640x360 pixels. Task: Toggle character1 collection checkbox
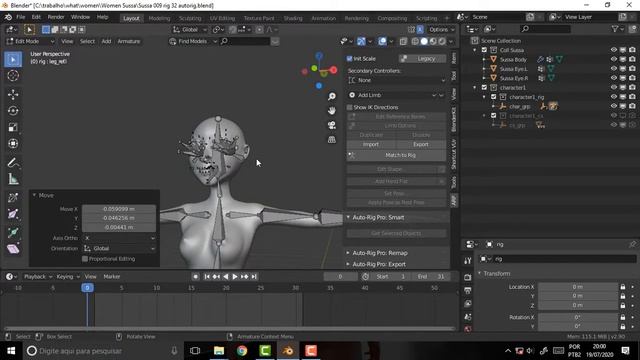point(484,87)
